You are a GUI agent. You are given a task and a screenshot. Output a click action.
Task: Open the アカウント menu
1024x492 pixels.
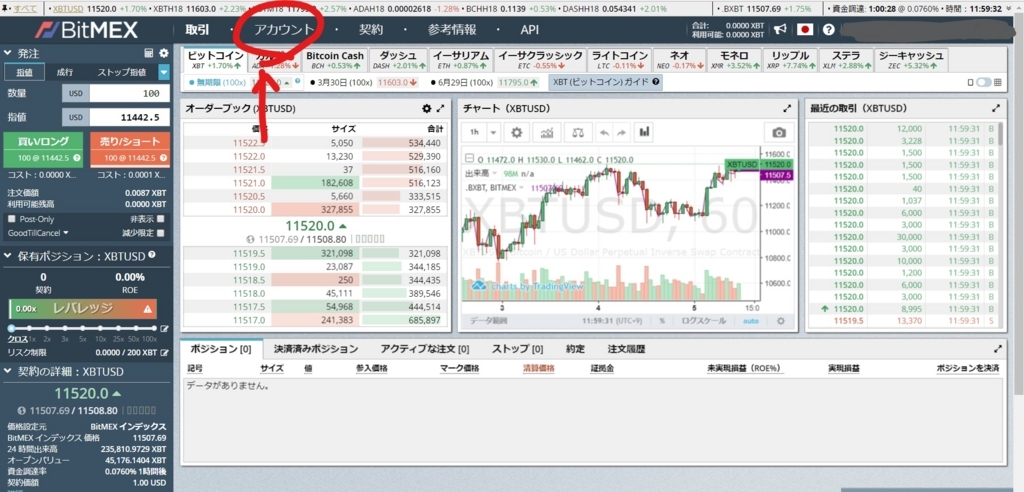(284, 29)
